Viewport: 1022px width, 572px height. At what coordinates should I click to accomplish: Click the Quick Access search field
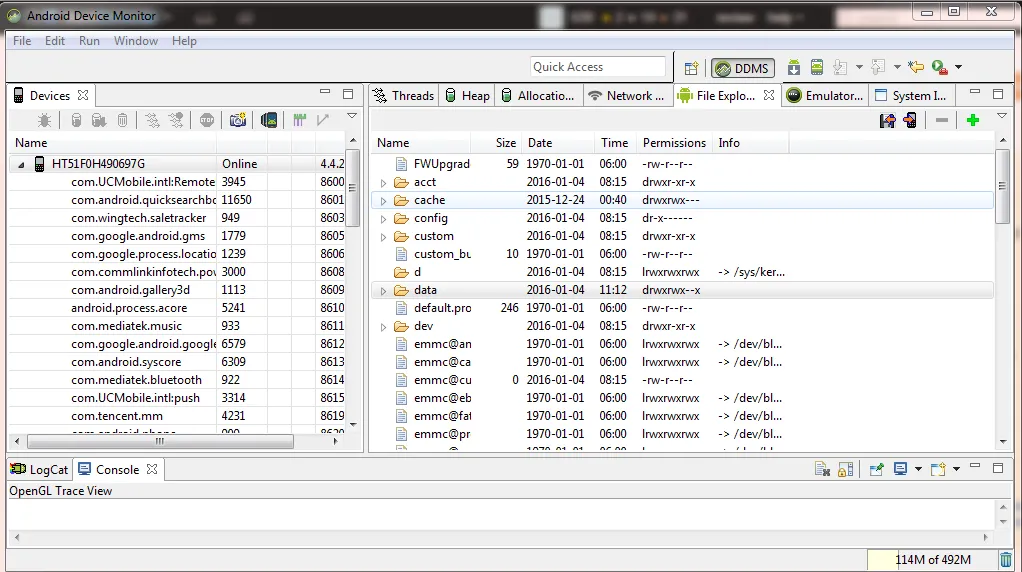598,66
